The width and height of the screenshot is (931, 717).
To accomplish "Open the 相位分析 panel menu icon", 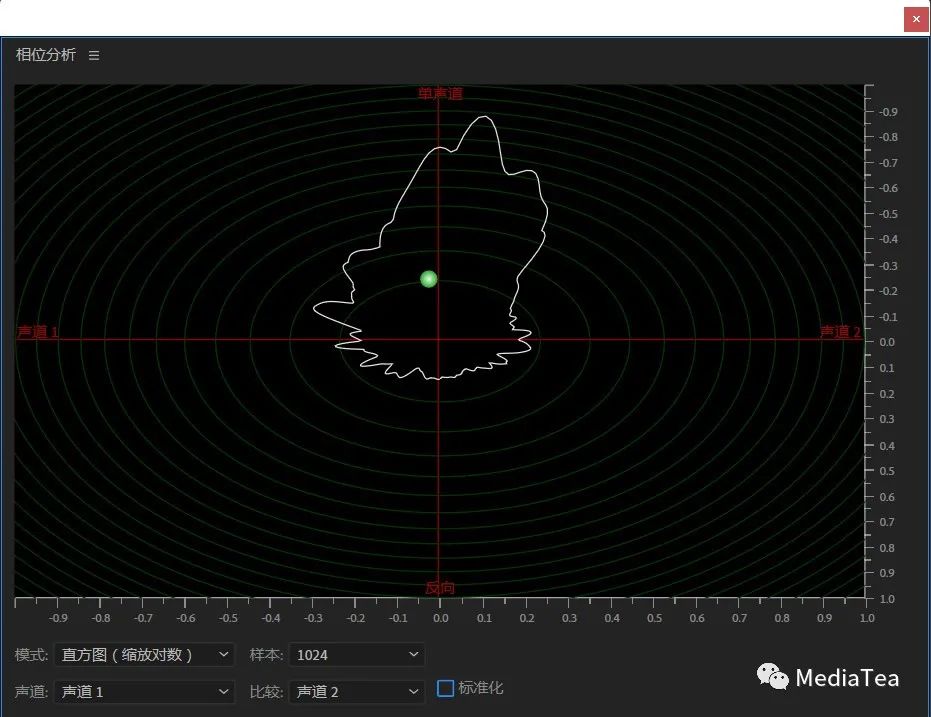I will click(x=94, y=55).
